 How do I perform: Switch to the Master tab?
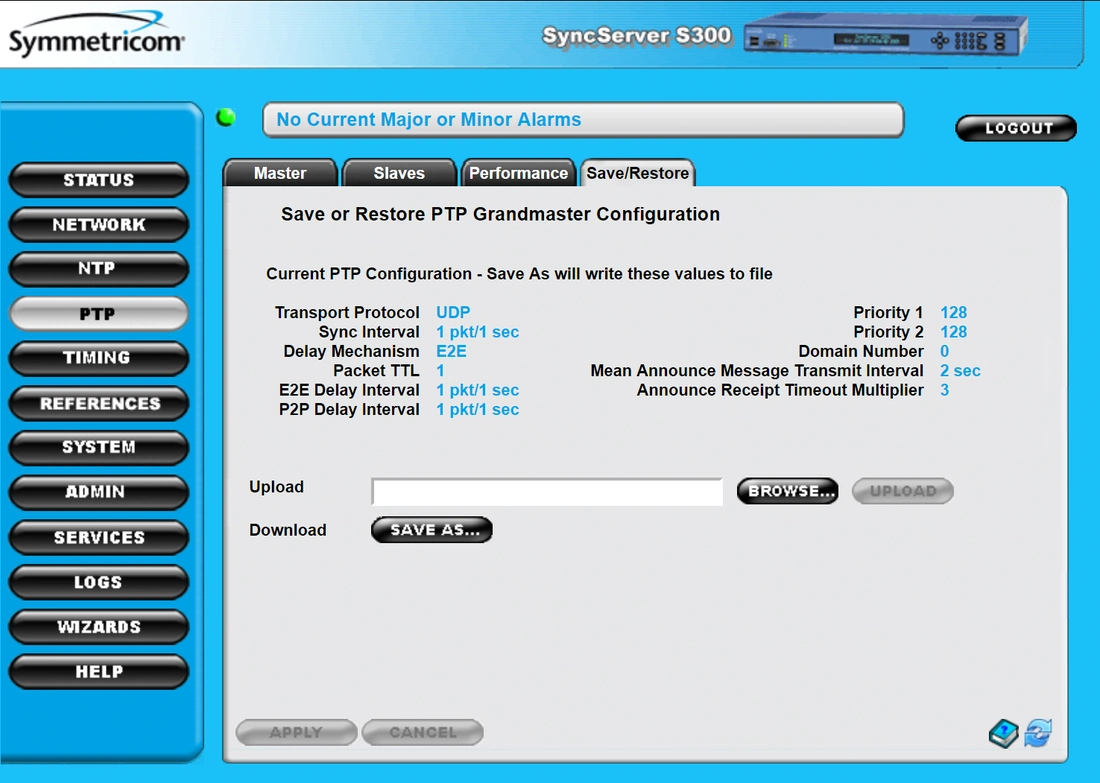[280, 172]
